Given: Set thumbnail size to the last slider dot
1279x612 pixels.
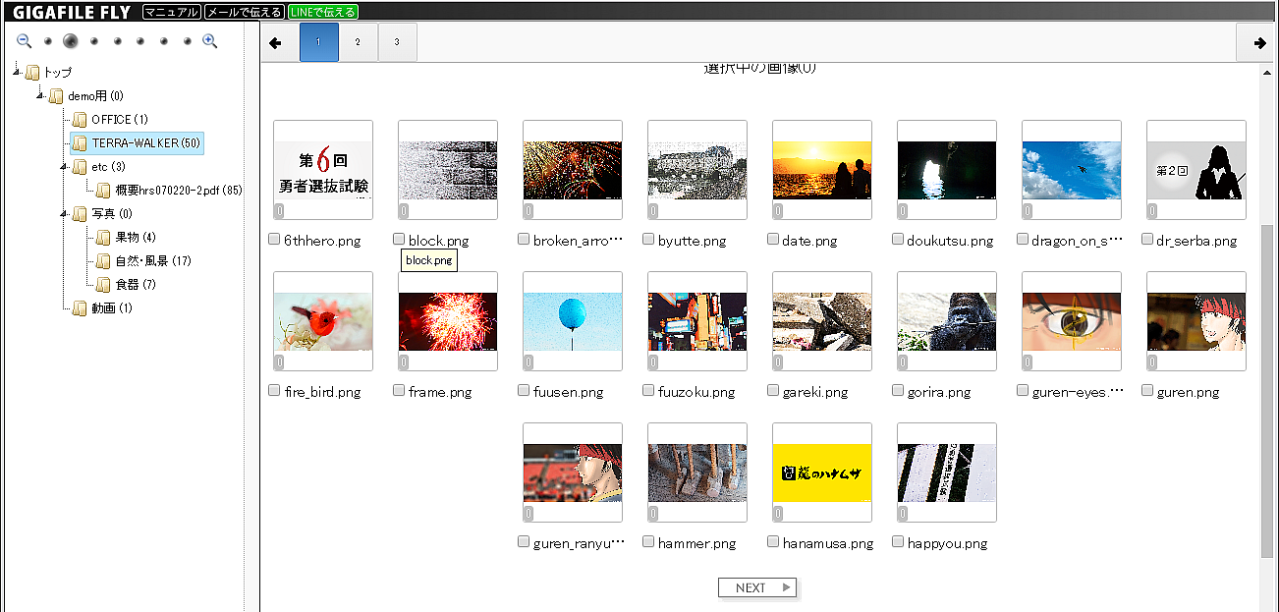Looking at the screenshot, I should pyautogui.click(x=187, y=41).
